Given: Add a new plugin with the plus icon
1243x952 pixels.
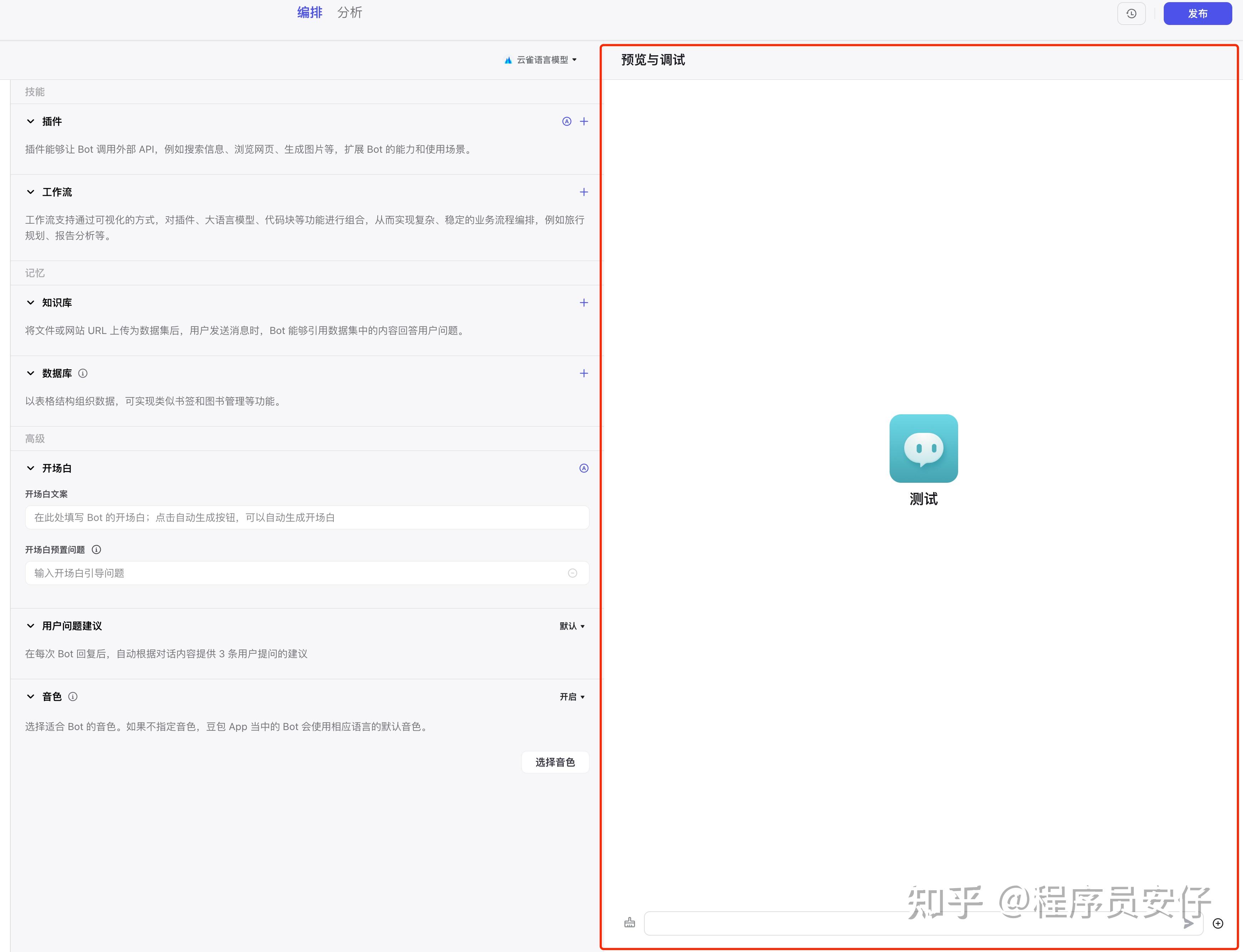Looking at the screenshot, I should pos(584,121).
